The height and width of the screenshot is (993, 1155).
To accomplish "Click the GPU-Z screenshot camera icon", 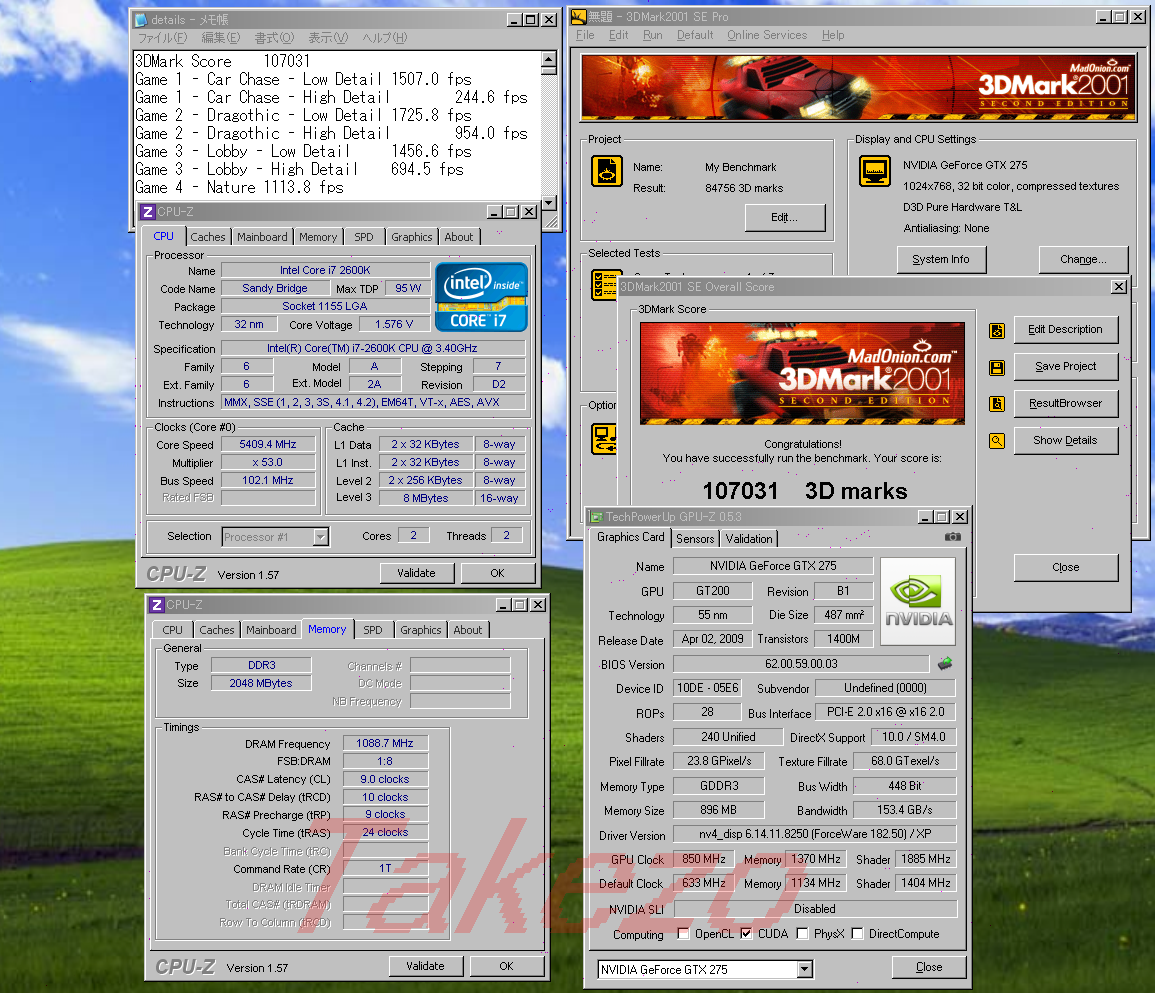I will pyautogui.click(x=953, y=536).
